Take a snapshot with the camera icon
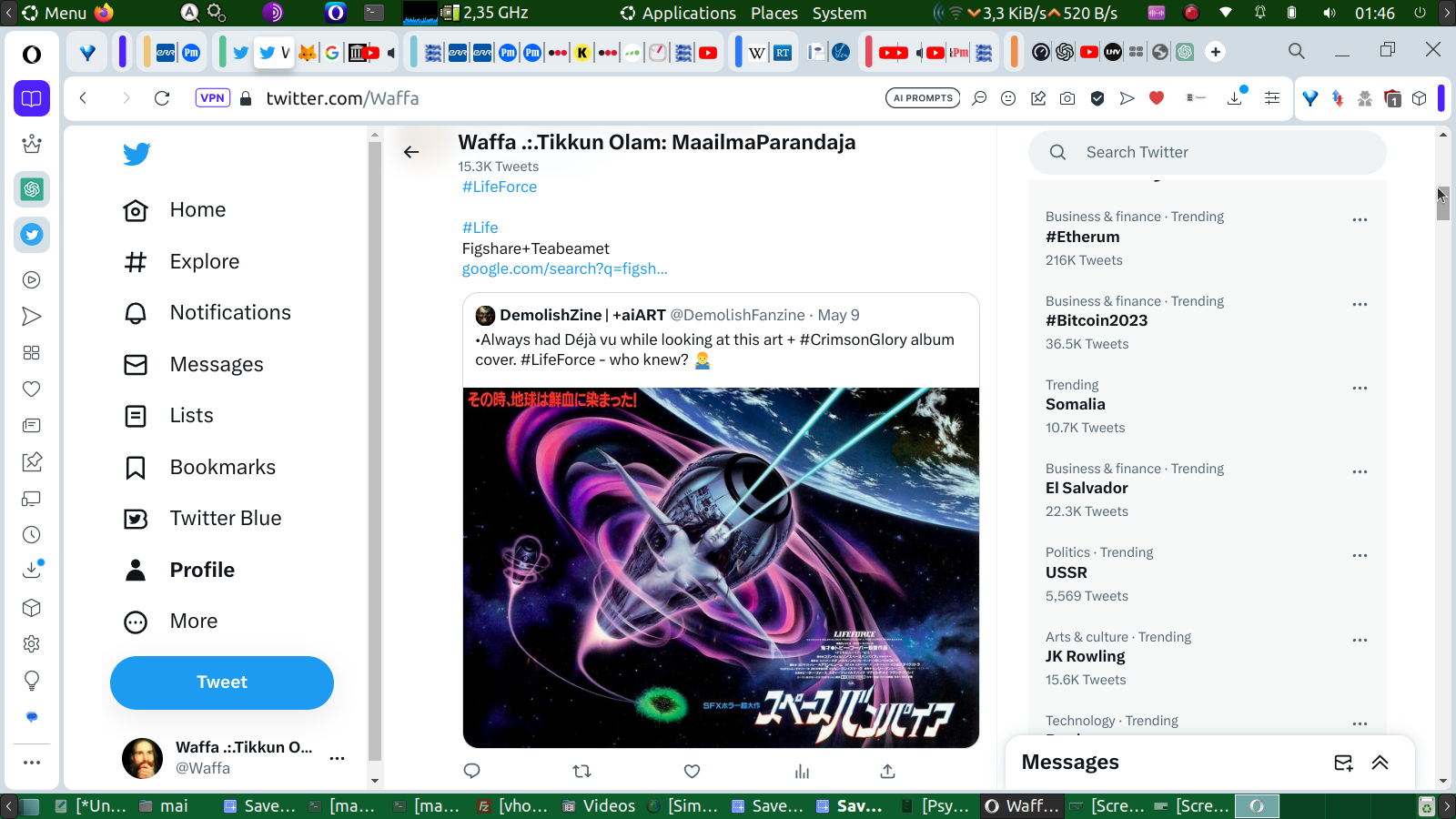1456x819 pixels. 1067,98
